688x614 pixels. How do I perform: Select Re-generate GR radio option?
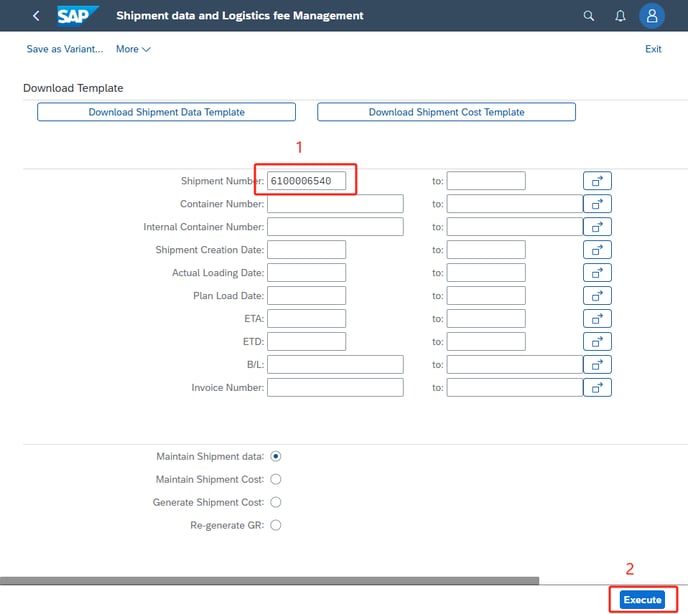point(276,525)
